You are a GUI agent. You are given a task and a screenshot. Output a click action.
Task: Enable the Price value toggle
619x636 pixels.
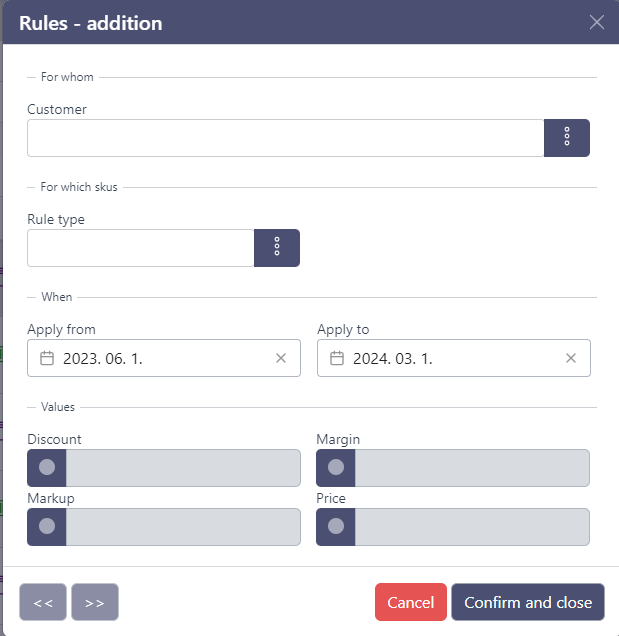pyautogui.click(x=336, y=526)
